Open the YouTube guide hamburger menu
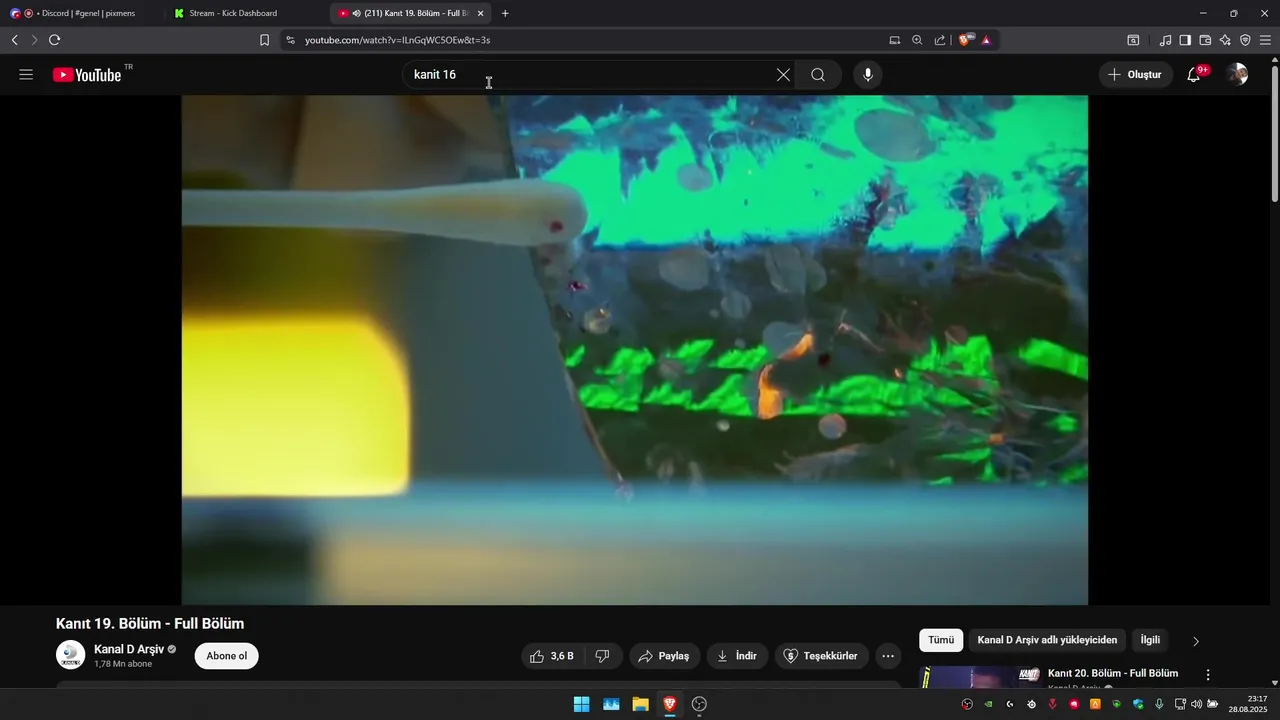This screenshot has width=1280, height=720. 26,75
